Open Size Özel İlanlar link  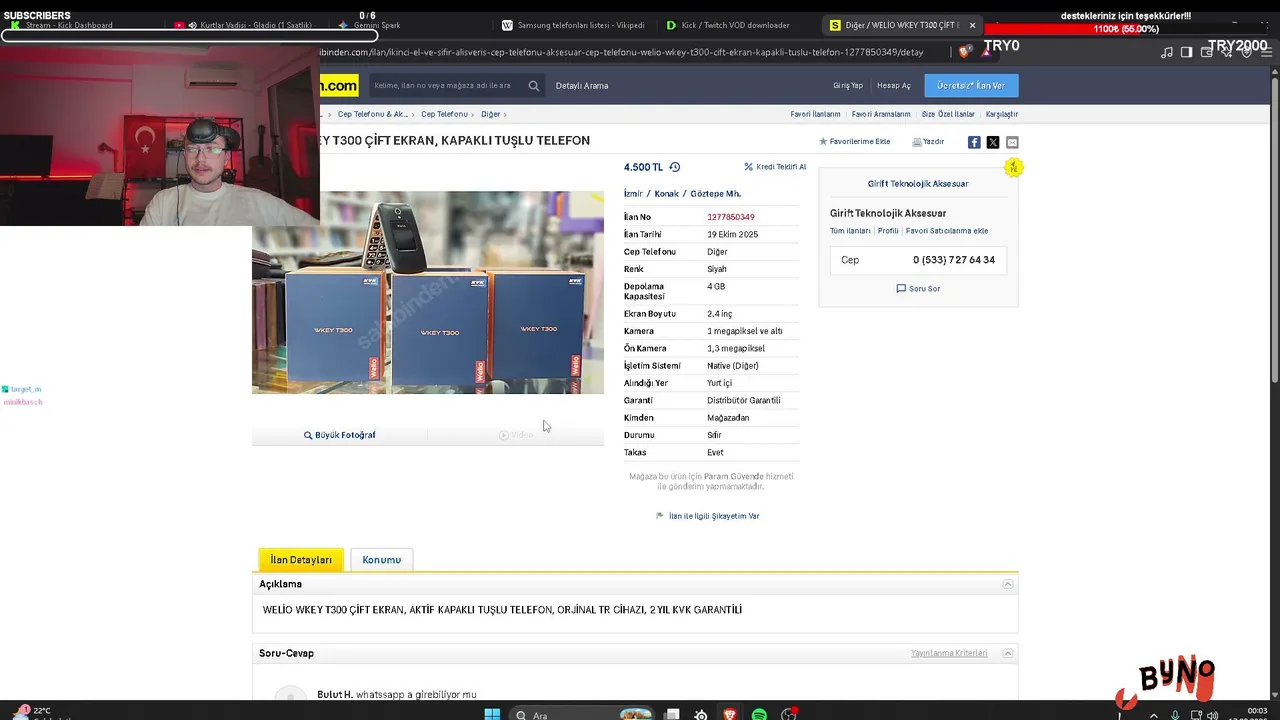click(x=948, y=114)
